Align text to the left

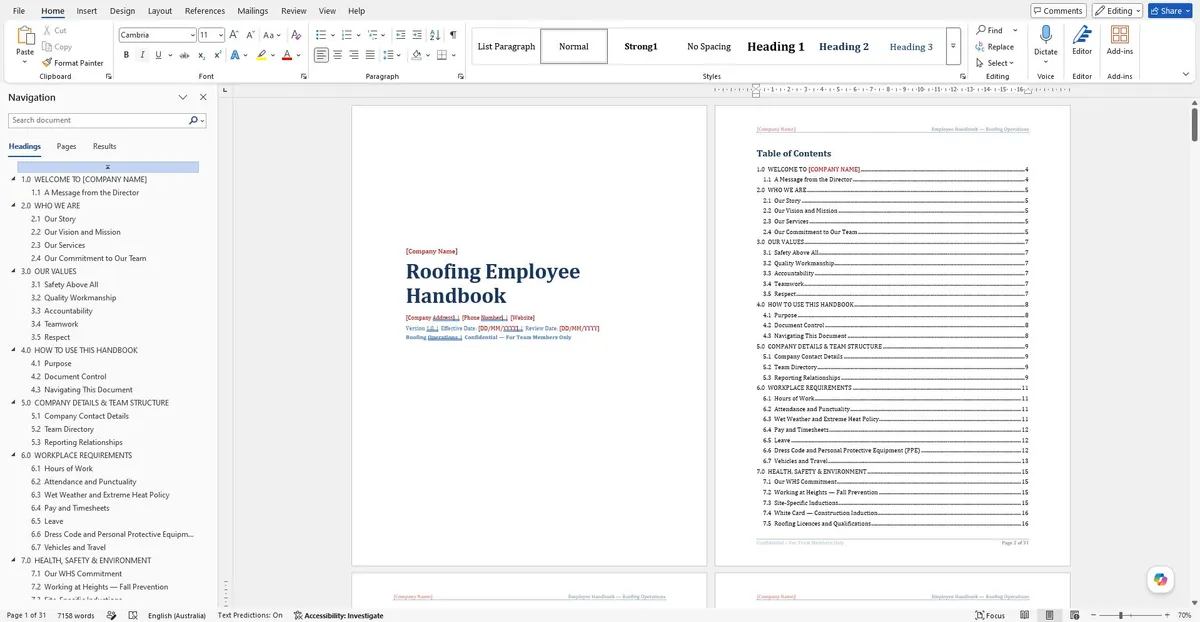[x=321, y=55]
